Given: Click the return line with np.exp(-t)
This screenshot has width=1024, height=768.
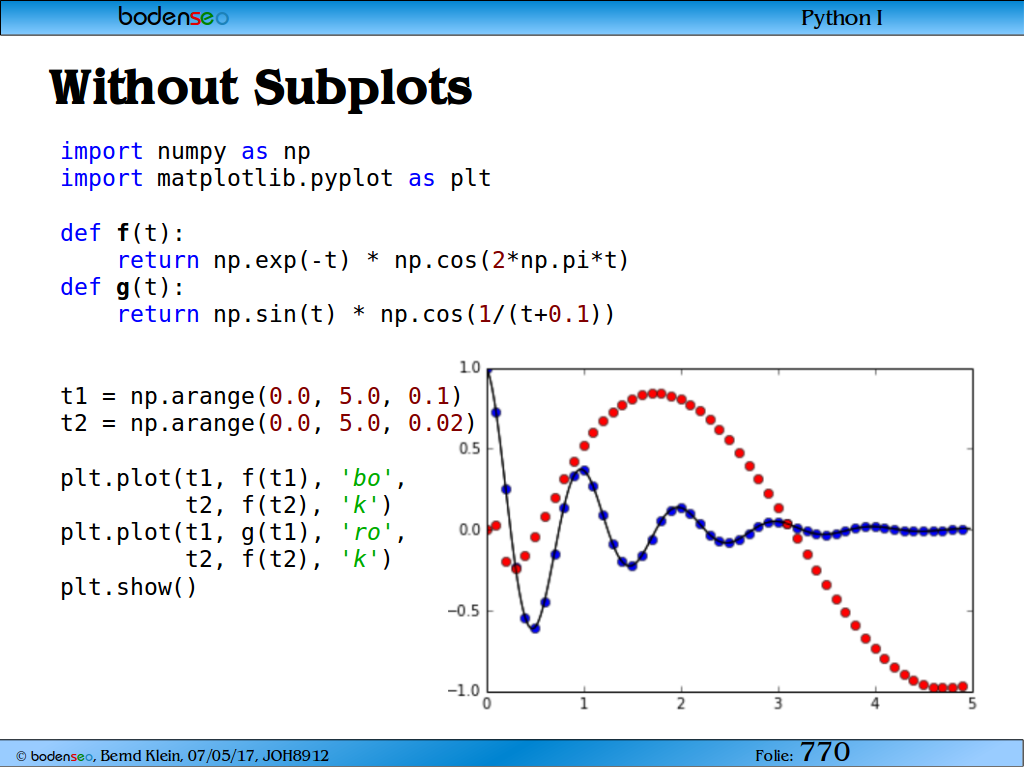Looking at the screenshot, I should (x=373, y=261).
